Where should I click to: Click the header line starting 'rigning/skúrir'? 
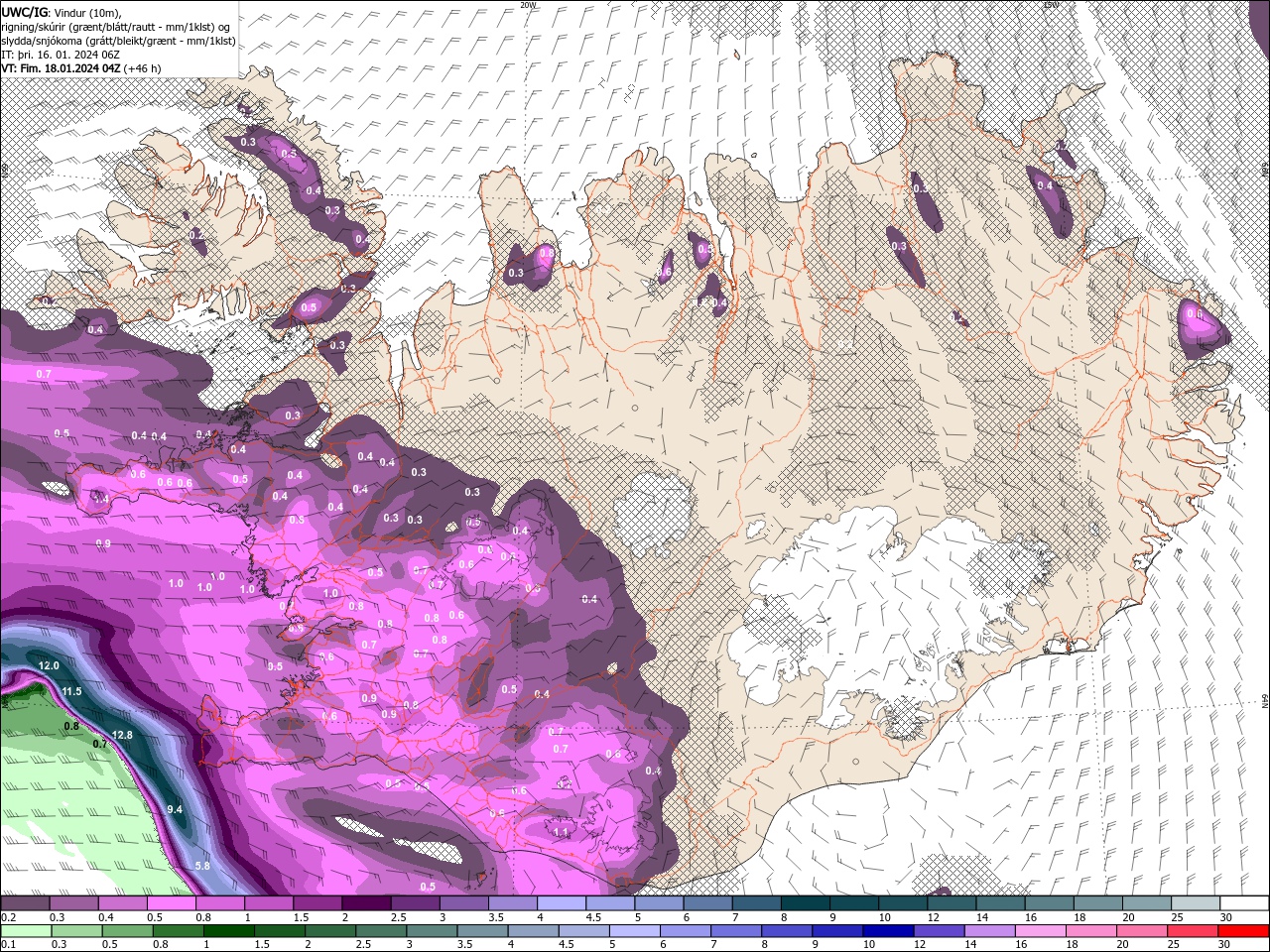click(115, 27)
